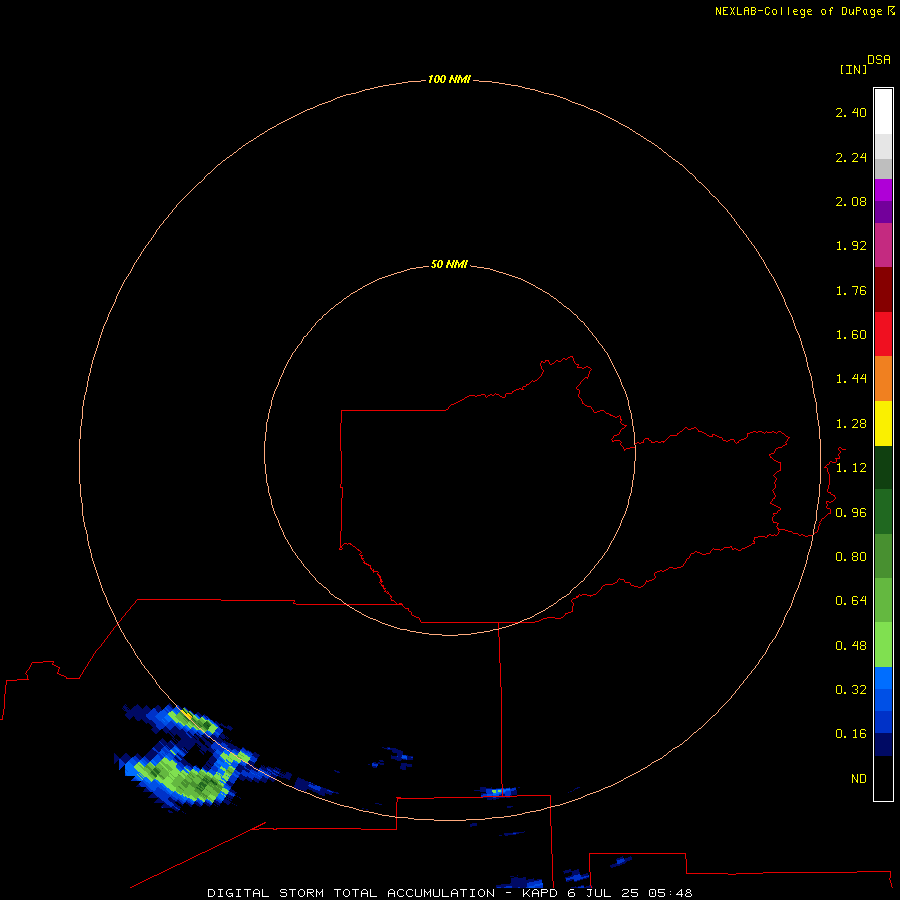Click the 100 NMI range ring label
Screen dimensions: 900x900
(x=449, y=79)
